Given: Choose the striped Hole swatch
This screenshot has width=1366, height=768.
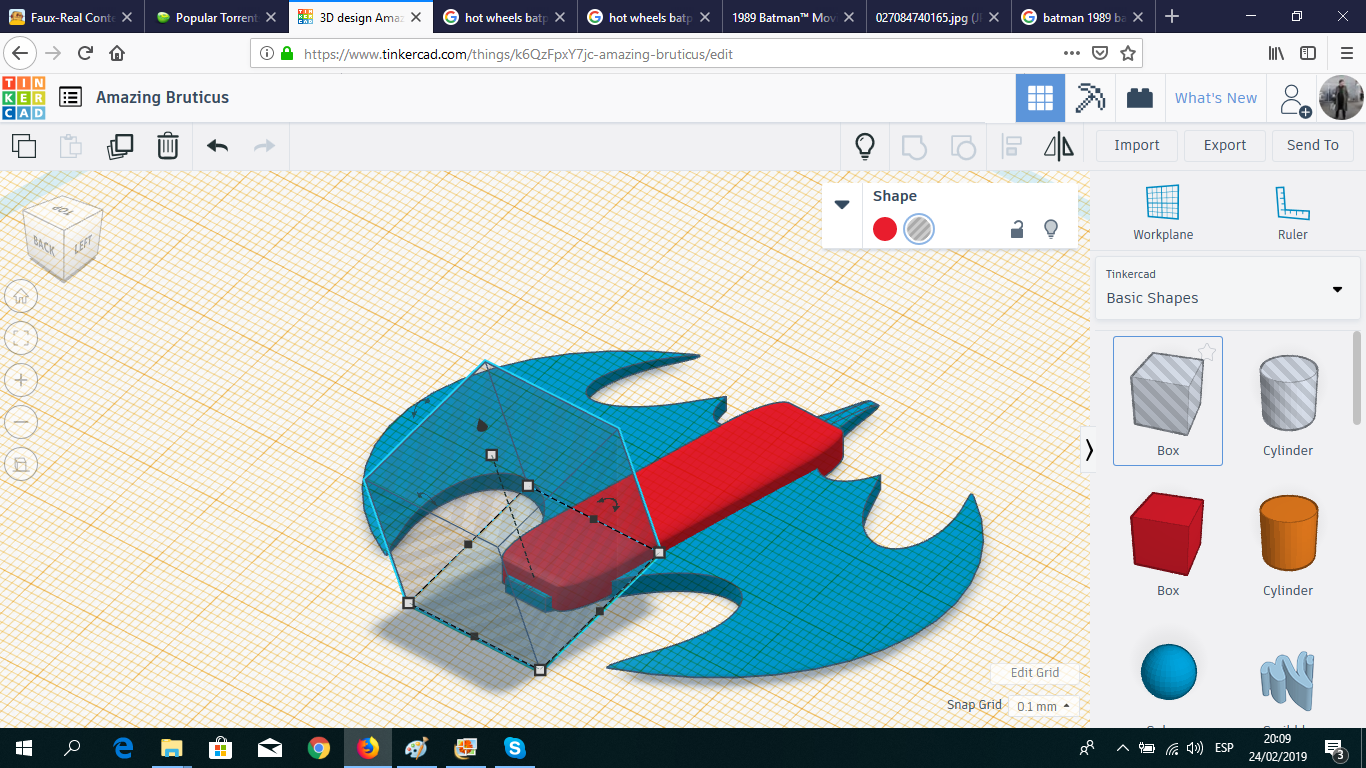Looking at the screenshot, I should click(x=919, y=229).
